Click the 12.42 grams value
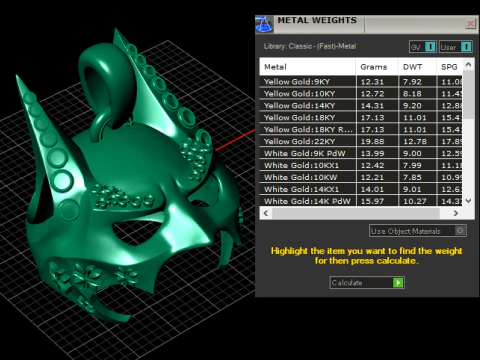The height and width of the screenshot is (360, 480). click(x=372, y=166)
